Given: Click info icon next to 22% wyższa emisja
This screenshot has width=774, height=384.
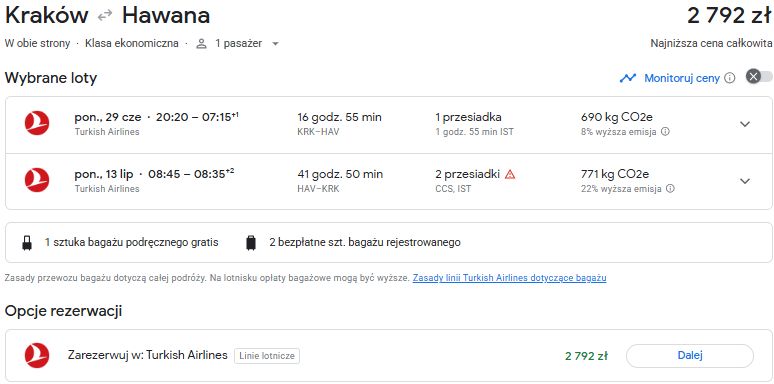Looking at the screenshot, I should point(670,189).
